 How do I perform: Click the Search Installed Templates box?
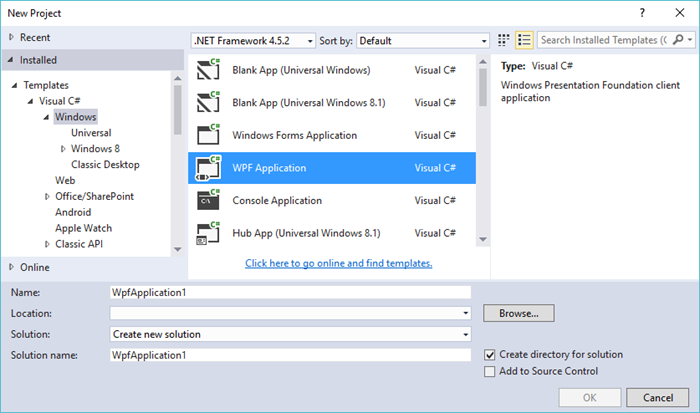click(x=604, y=40)
